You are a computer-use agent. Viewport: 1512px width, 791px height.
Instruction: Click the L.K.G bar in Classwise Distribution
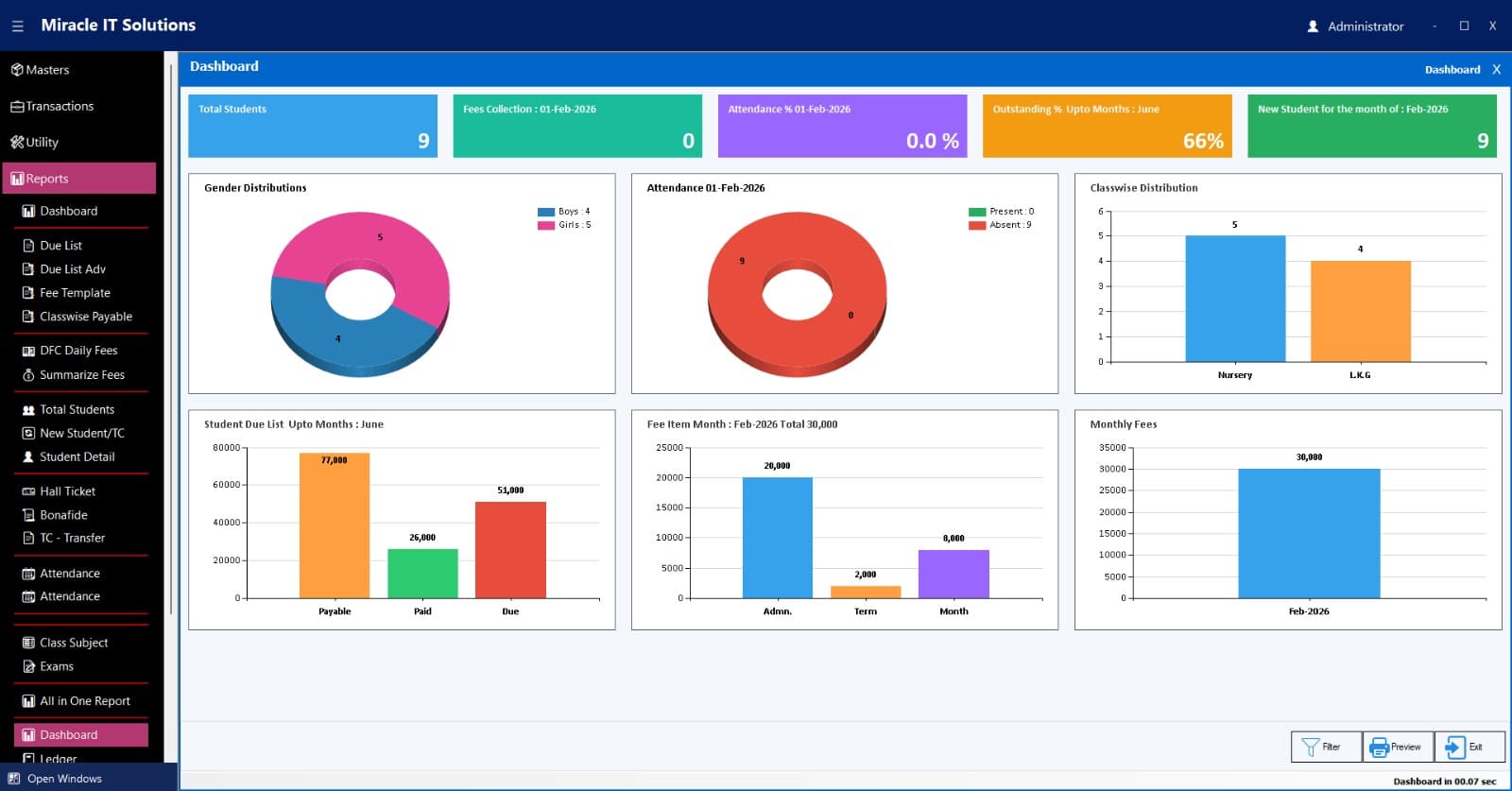(x=1360, y=311)
